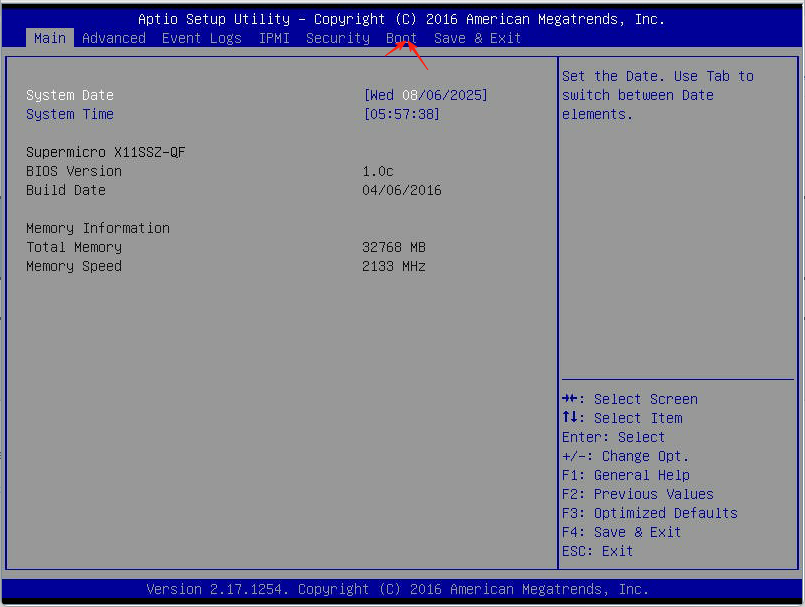Click the Aptio Setup Utility title
Viewport: 805px width, 607px height.
[x=401, y=19]
